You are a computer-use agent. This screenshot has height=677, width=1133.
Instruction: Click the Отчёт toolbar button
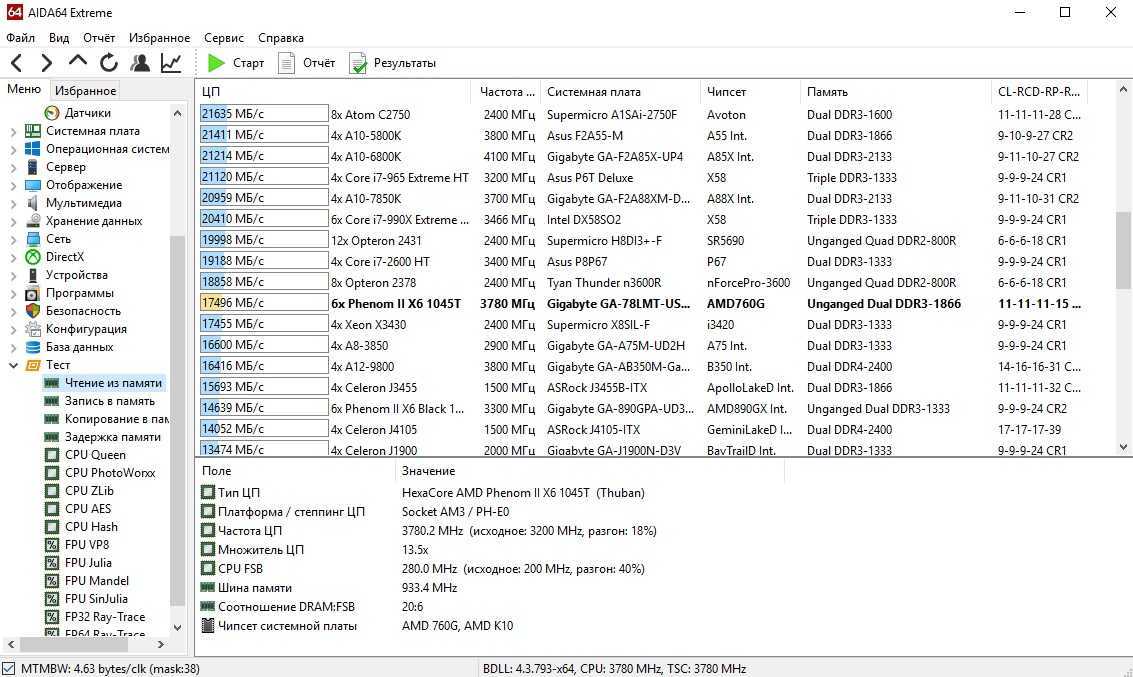click(307, 63)
